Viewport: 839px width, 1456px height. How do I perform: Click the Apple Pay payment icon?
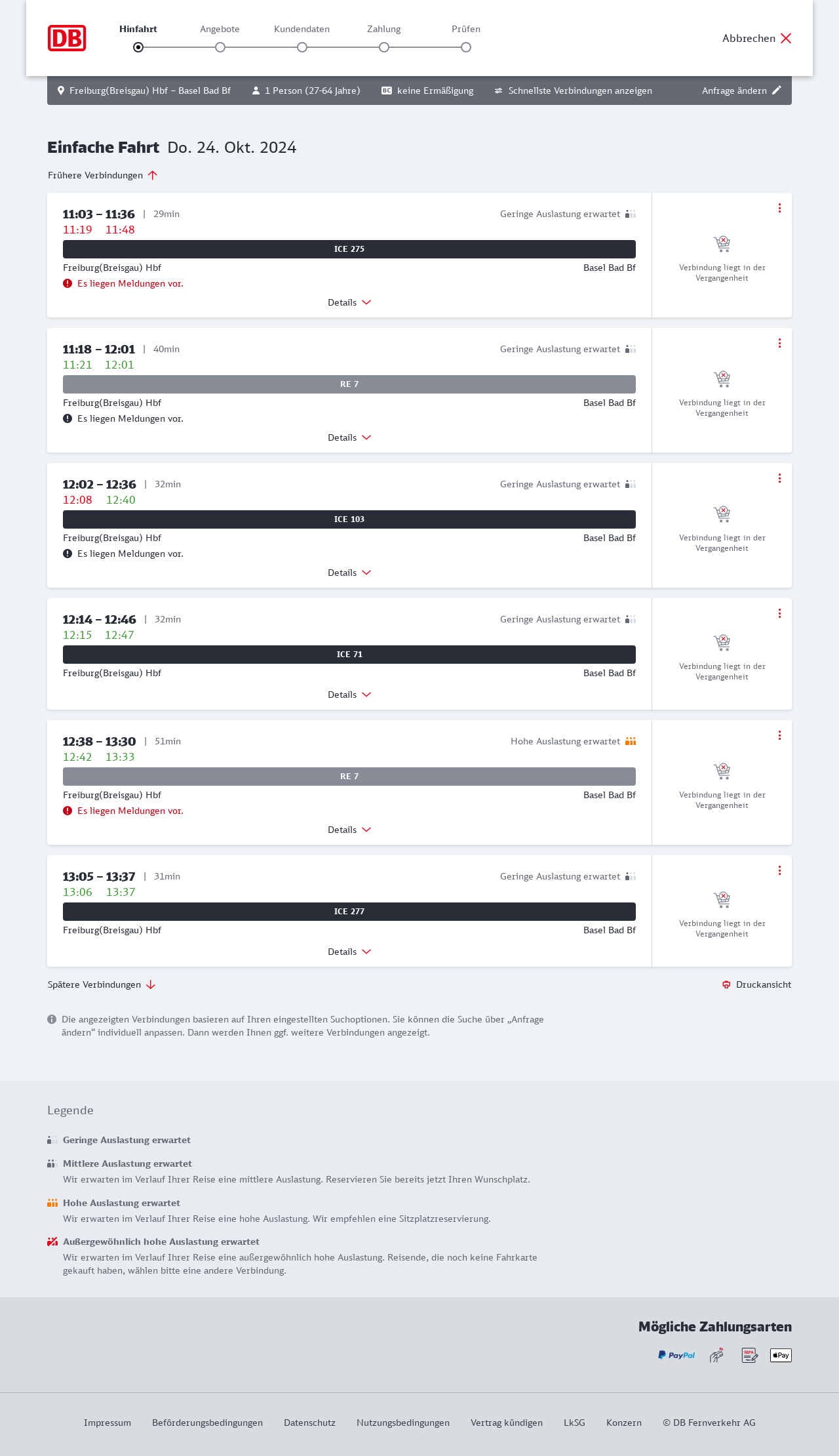tap(781, 1355)
